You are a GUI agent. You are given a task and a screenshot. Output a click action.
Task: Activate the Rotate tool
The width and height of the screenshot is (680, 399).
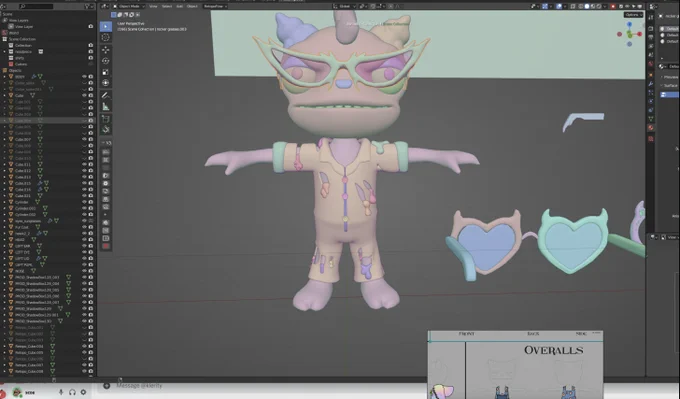tap(105, 61)
